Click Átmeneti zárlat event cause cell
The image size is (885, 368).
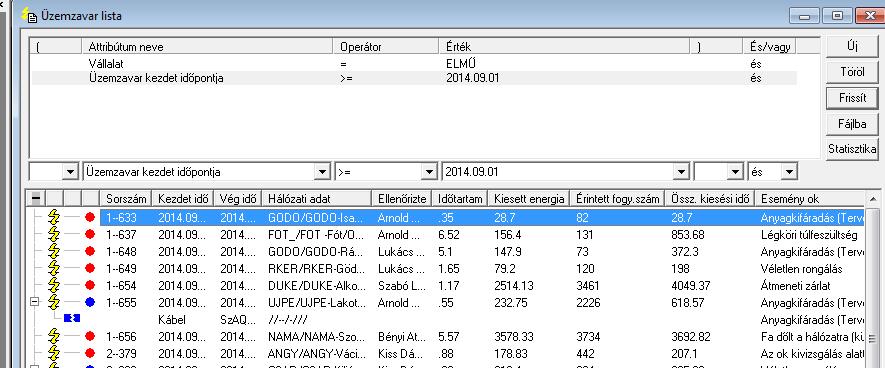coord(795,286)
